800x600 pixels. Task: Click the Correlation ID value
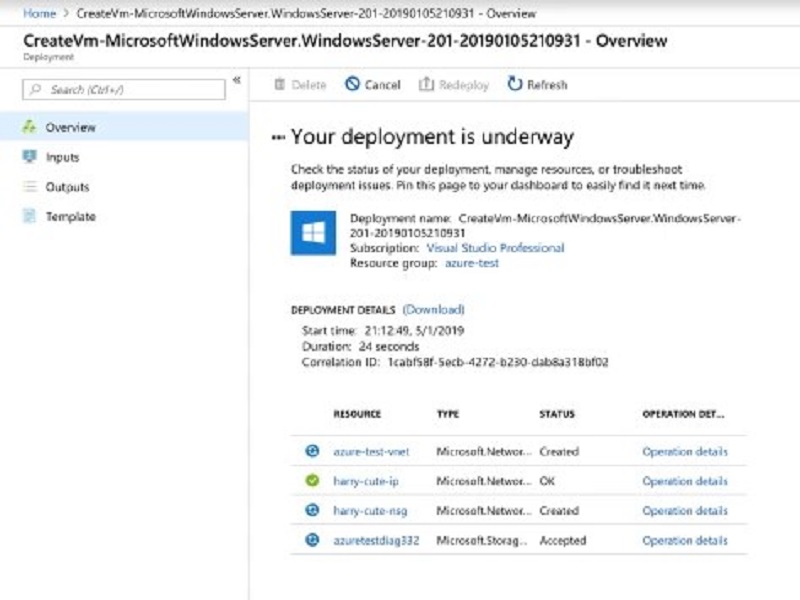click(498, 362)
